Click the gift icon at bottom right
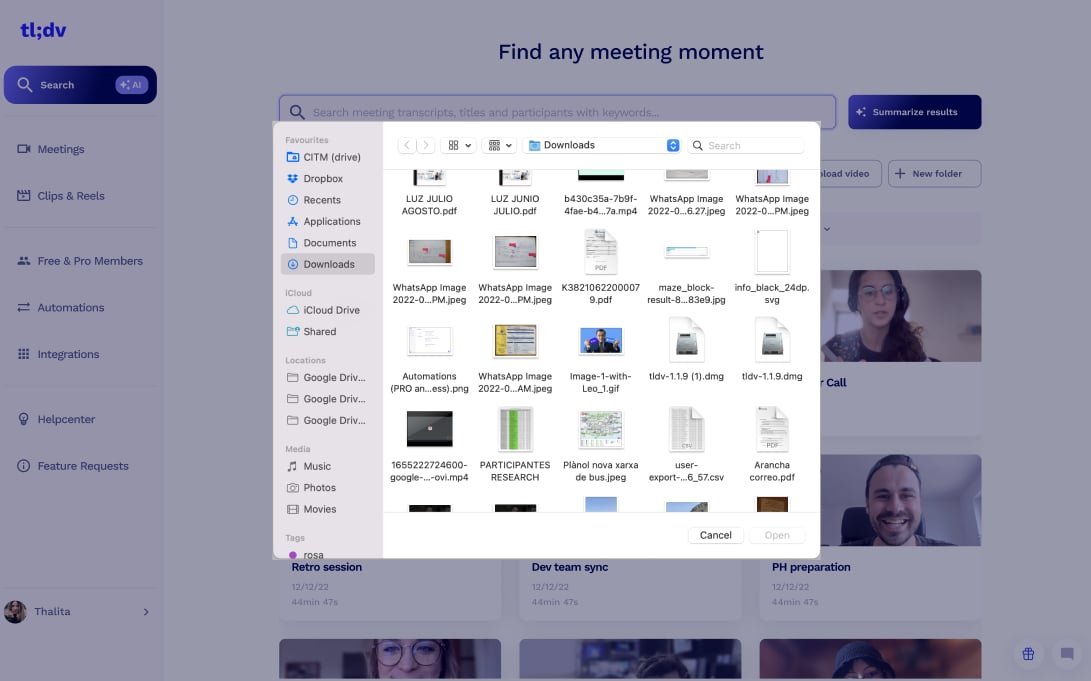The image size is (1091, 681). (x=1028, y=654)
